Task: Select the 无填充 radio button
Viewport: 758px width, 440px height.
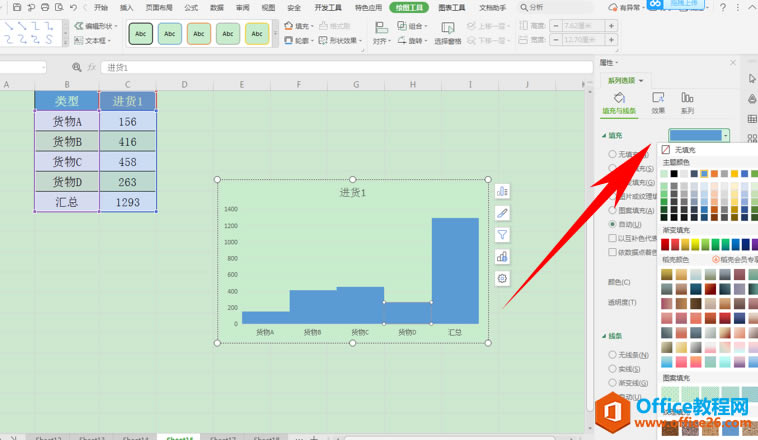Action: [612, 154]
